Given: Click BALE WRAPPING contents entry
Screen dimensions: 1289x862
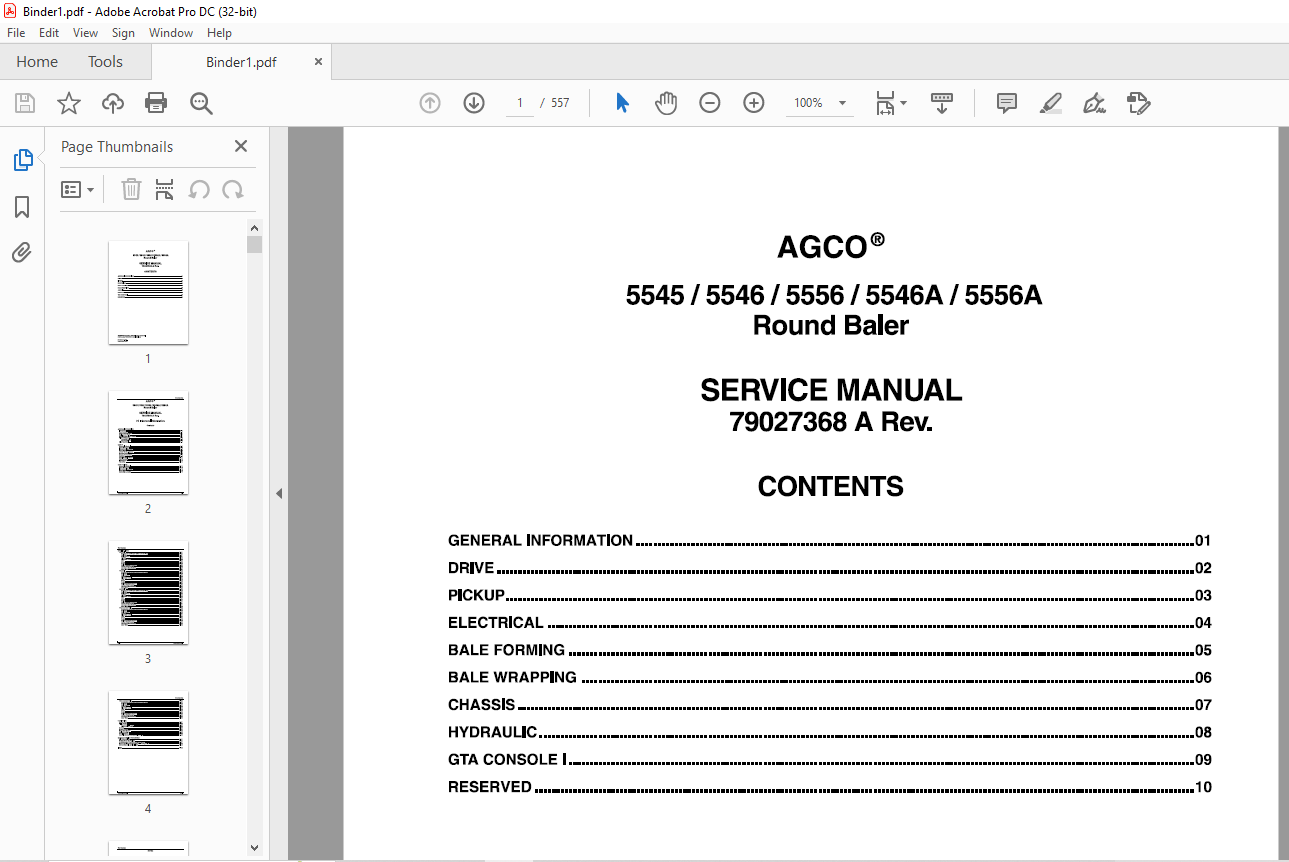Looking at the screenshot, I should 830,678.
